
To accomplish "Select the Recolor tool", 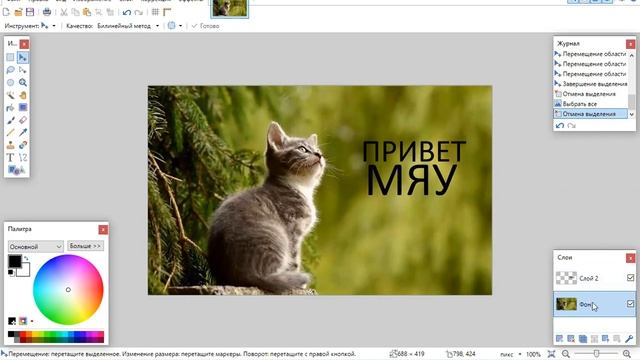I will tap(23, 145).
